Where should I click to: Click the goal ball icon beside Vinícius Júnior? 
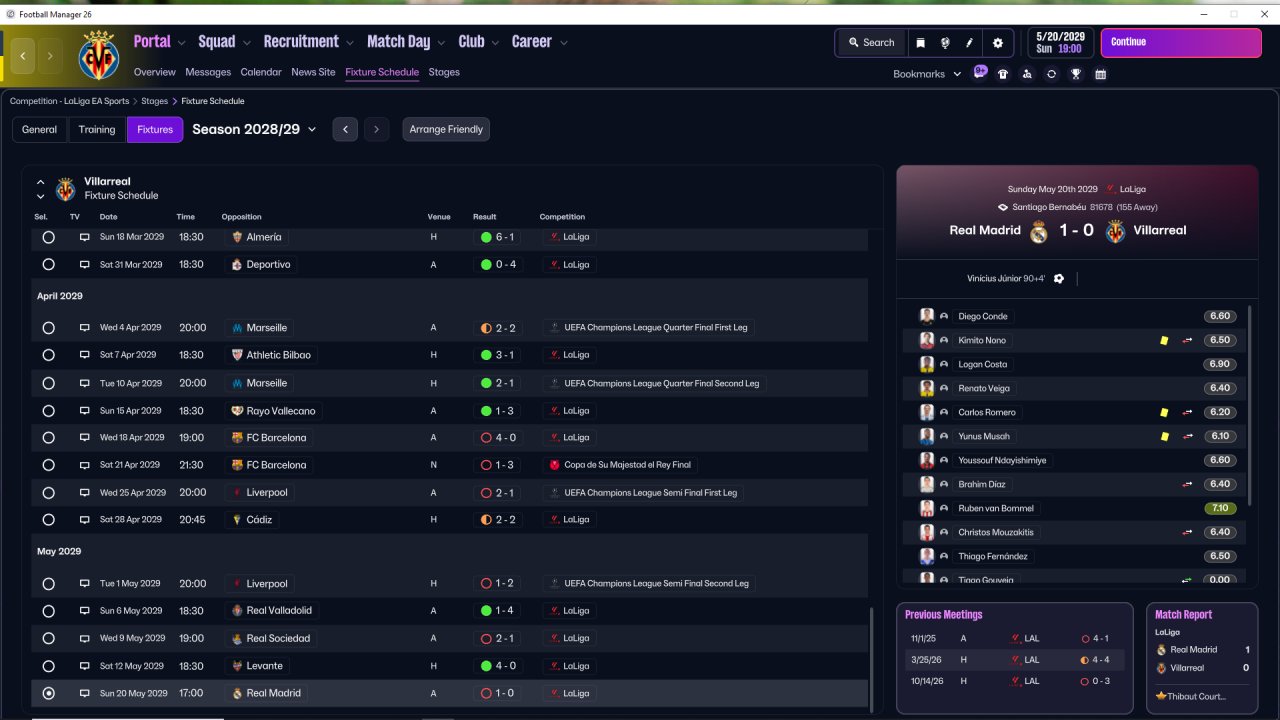point(1059,279)
